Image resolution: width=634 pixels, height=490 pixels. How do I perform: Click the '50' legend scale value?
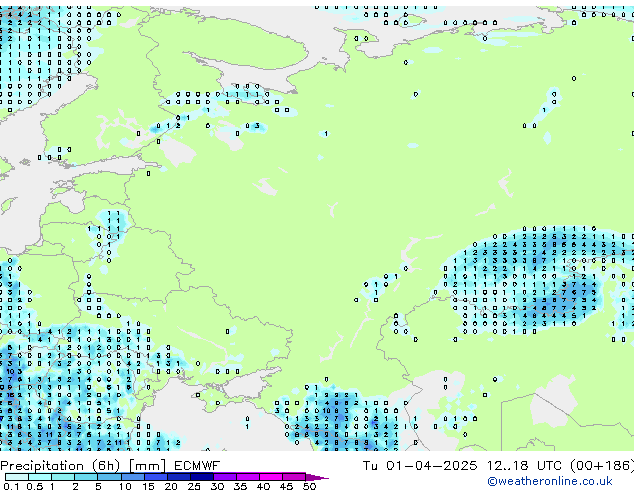pos(309,486)
